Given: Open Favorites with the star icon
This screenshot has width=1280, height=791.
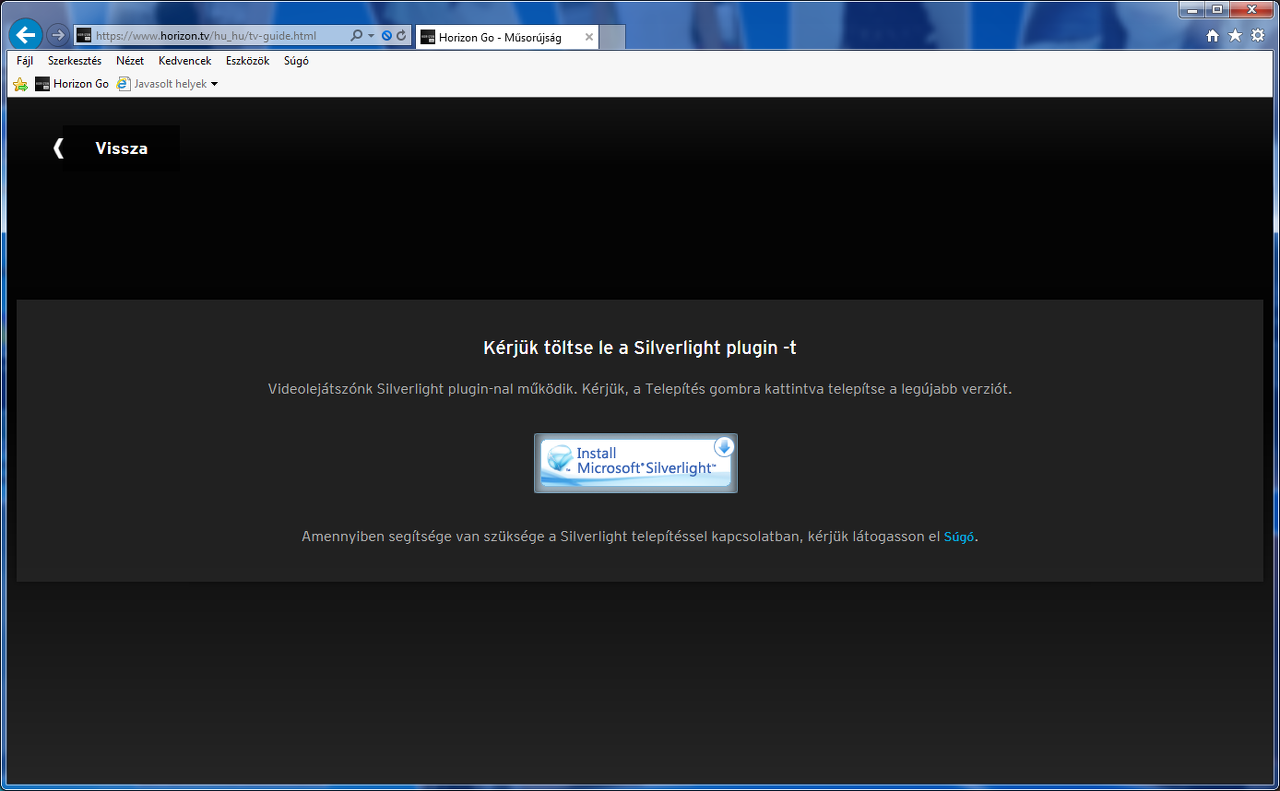Looking at the screenshot, I should tap(1235, 36).
